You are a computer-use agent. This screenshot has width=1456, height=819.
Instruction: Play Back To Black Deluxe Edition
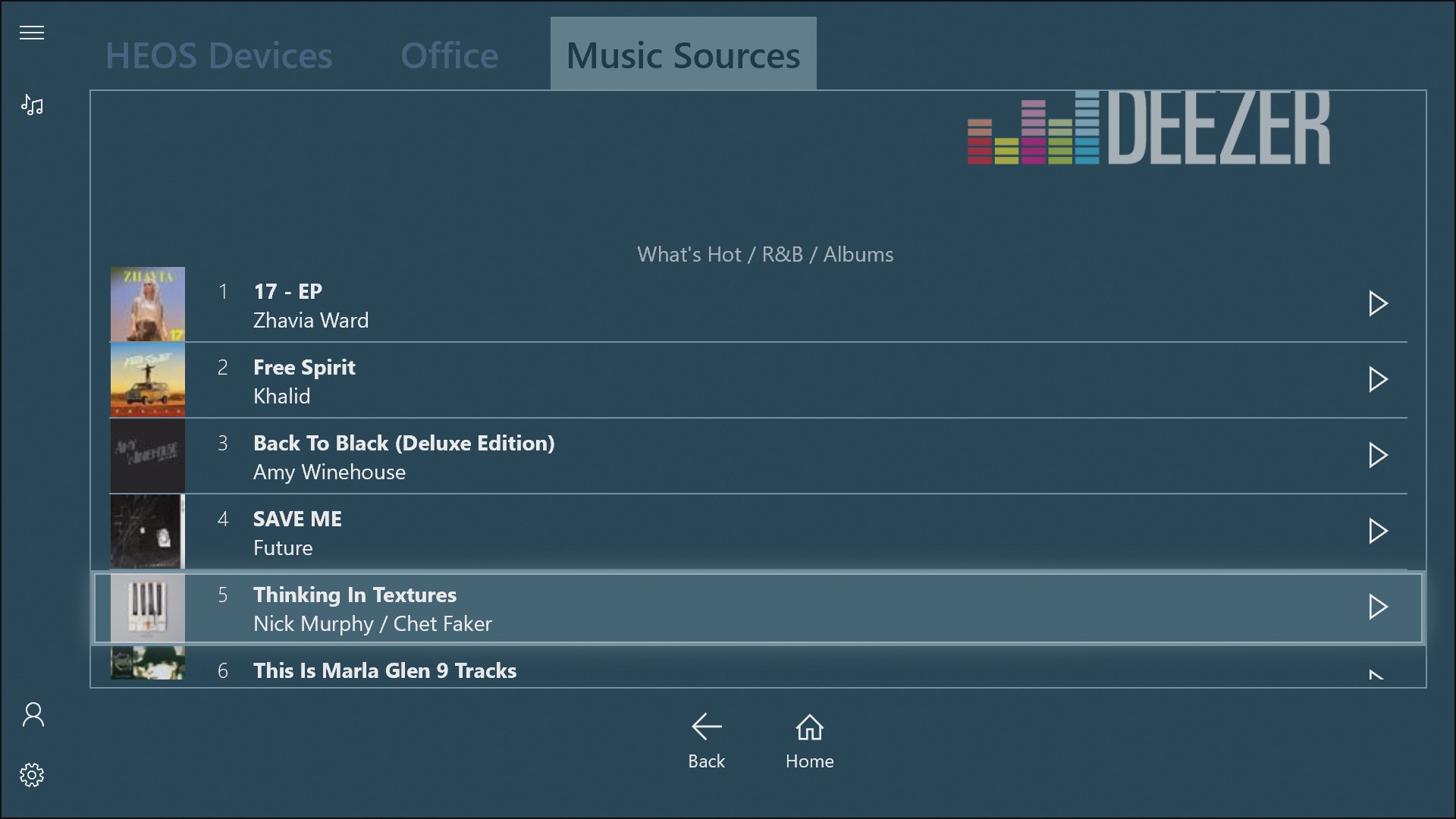1378,455
